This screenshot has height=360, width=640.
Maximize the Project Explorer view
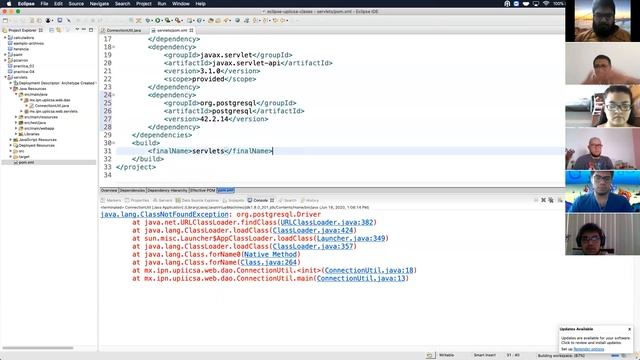[91, 30]
